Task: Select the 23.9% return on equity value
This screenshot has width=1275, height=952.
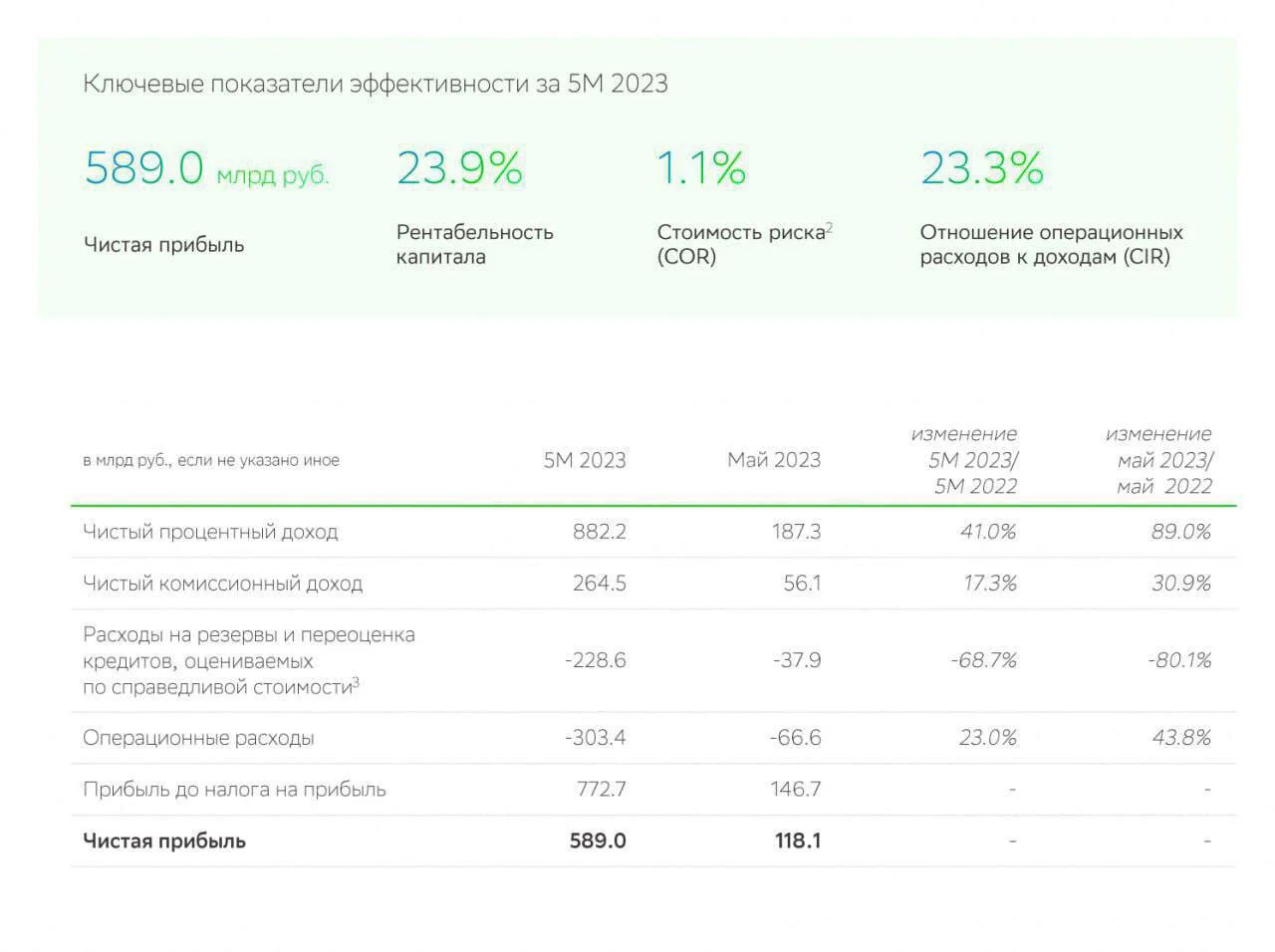Action: [459, 167]
